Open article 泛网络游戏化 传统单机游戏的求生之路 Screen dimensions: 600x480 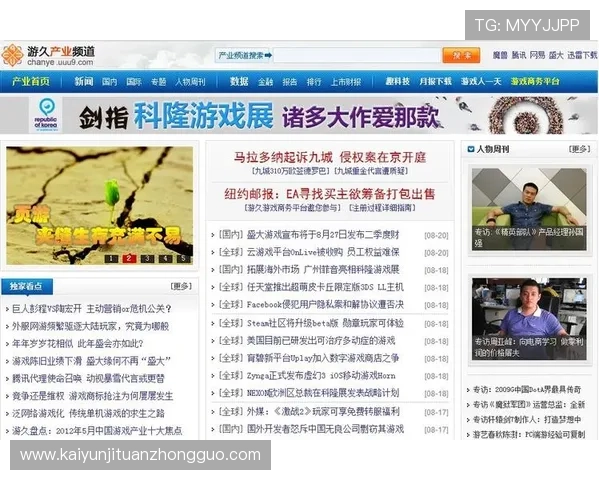tap(88, 413)
